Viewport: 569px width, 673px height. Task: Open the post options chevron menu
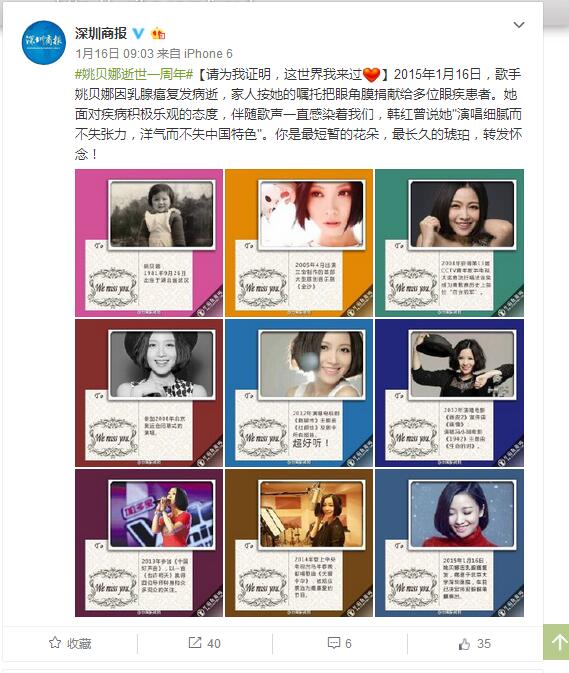519,25
